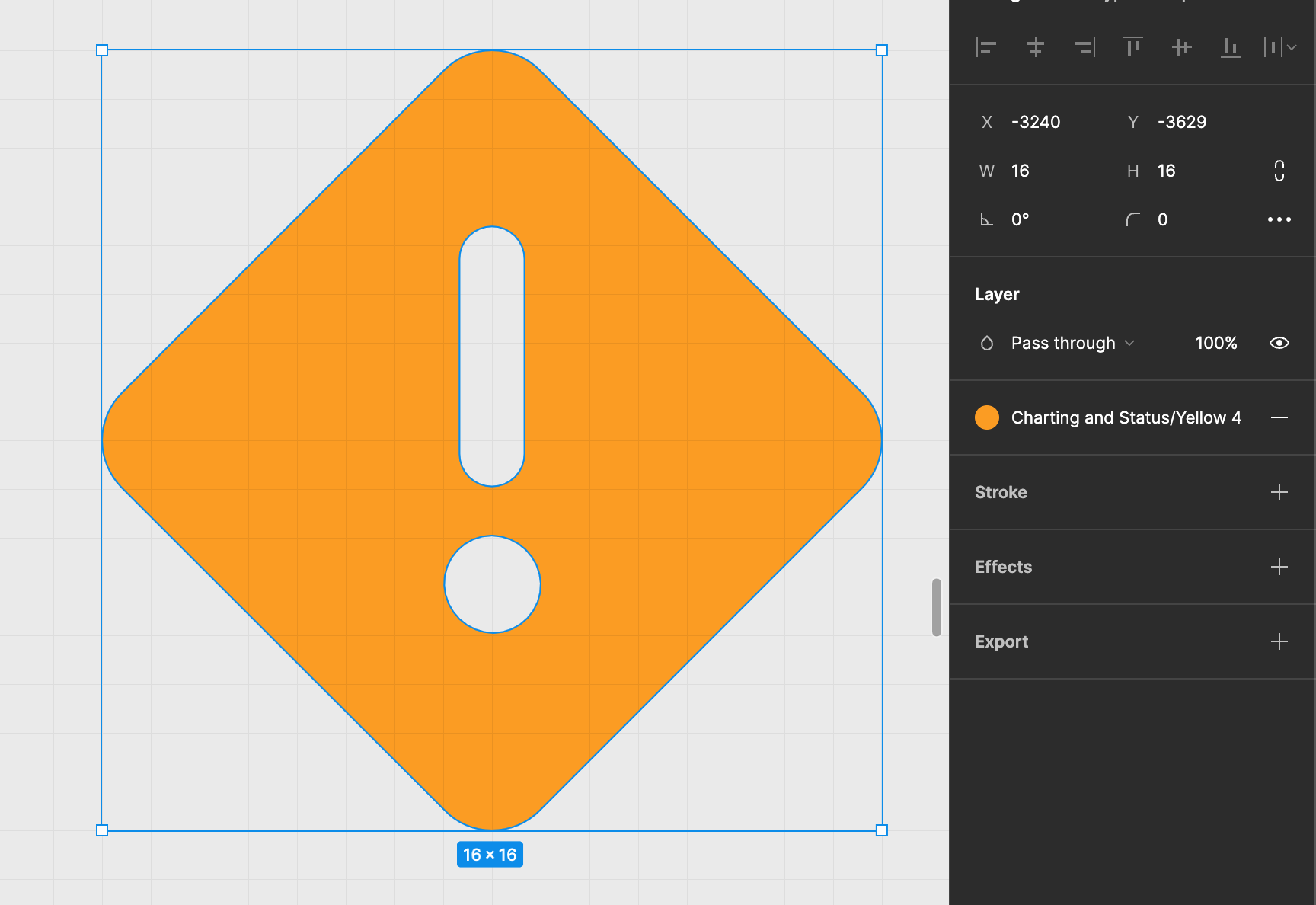Click the Layer section header
The width and height of the screenshot is (1316, 905).
coord(997,294)
